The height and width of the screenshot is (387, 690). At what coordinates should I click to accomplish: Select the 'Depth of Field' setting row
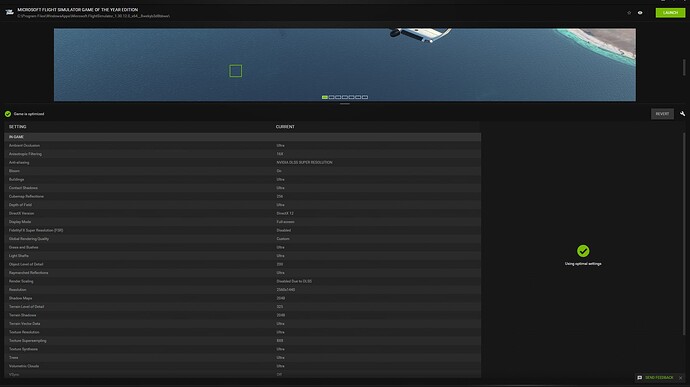tap(242, 205)
